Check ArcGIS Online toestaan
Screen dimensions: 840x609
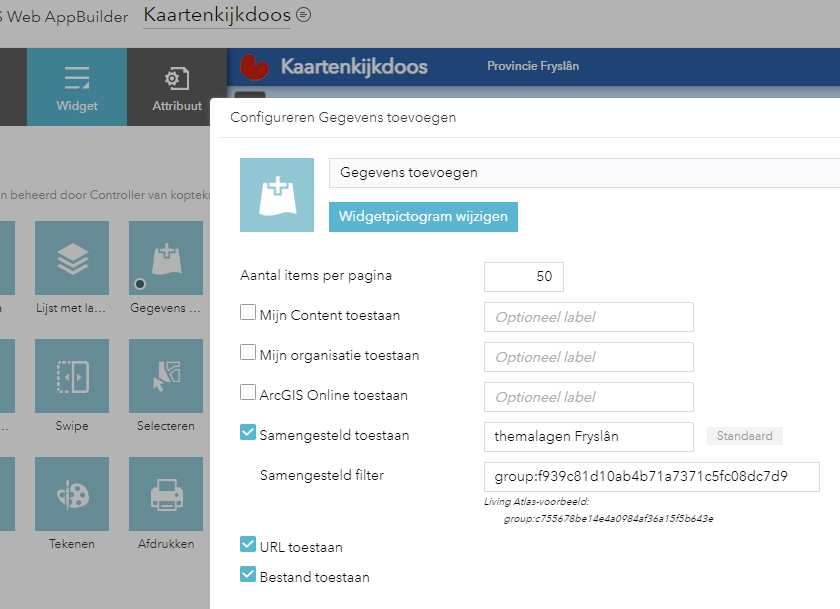246,392
